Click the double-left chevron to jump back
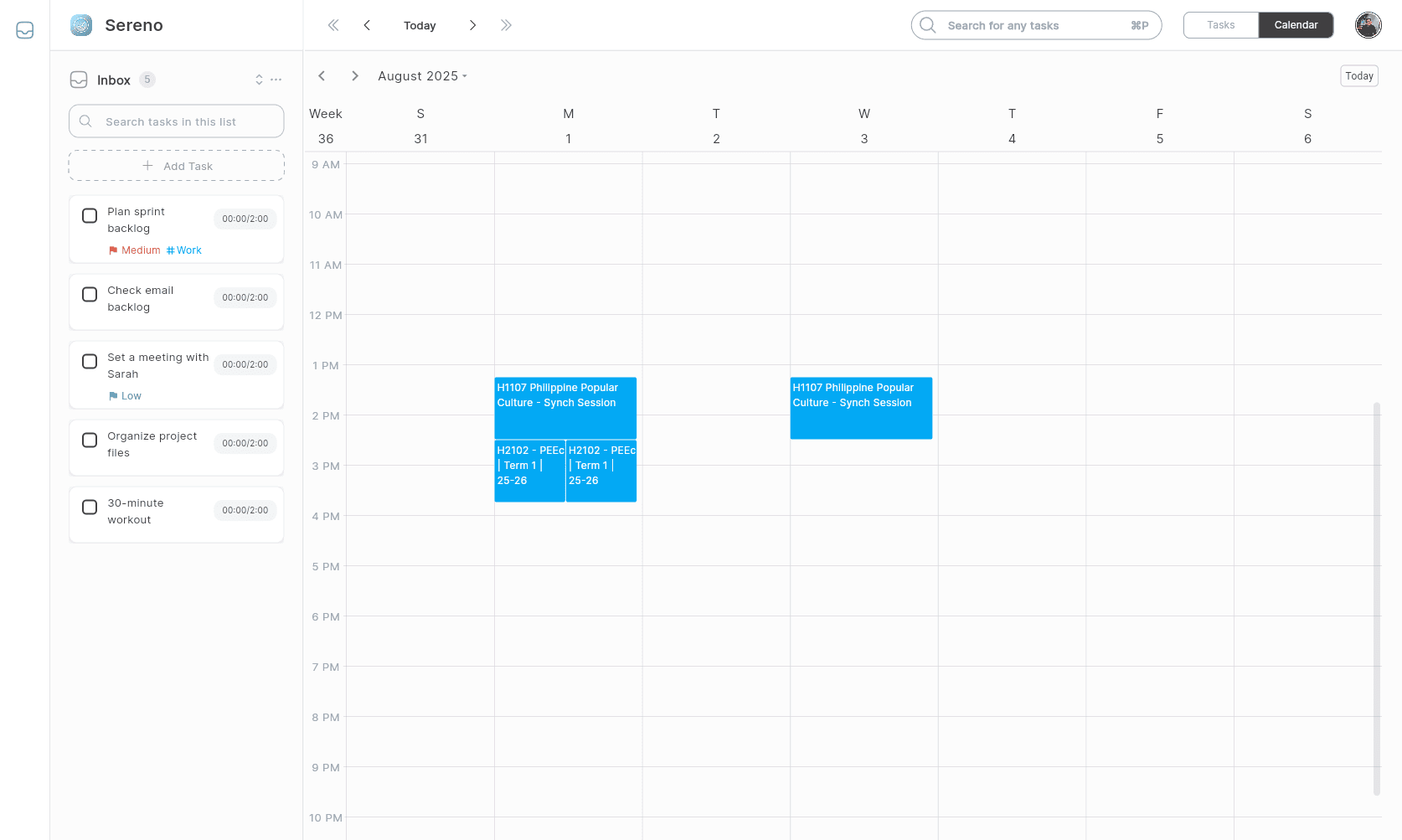Screen dimensions: 1402x840 point(332,25)
